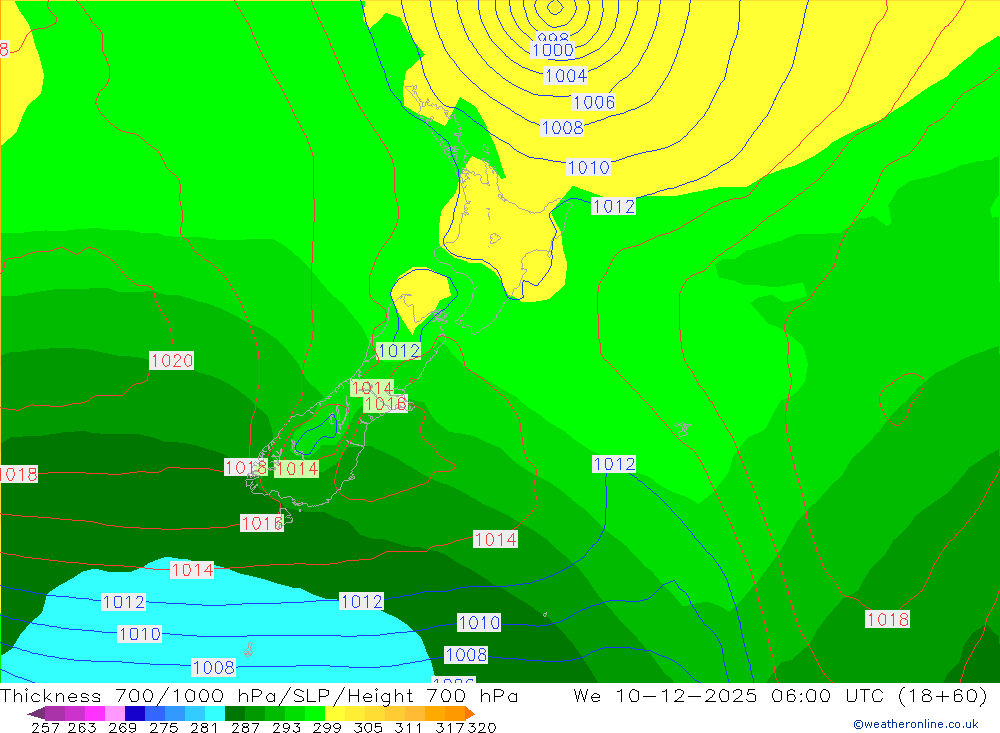Image resolution: width=1000 pixels, height=733 pixels.
Task: Click the orange arrow tip ending the legend
Action: [x=470, y=713]
